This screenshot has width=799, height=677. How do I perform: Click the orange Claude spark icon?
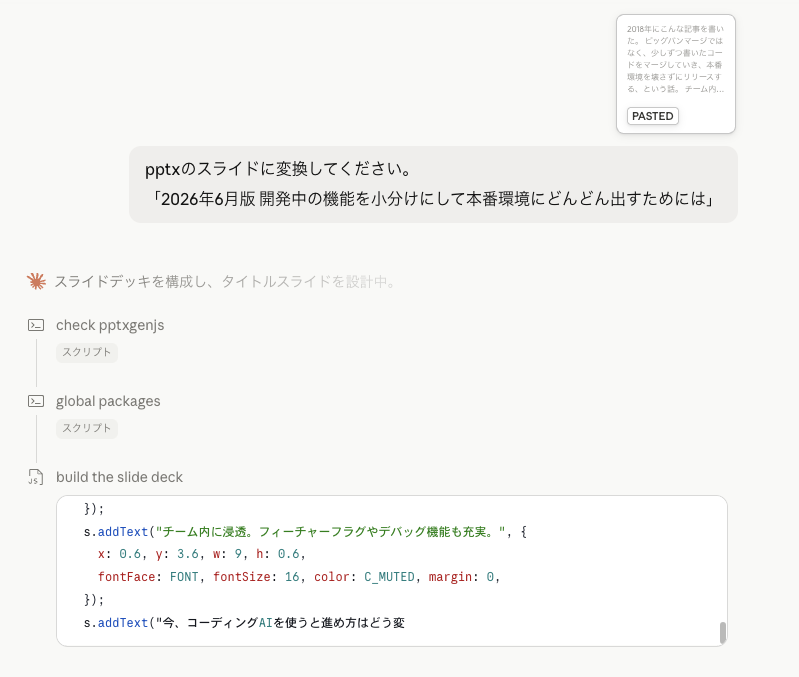(36, 281)
